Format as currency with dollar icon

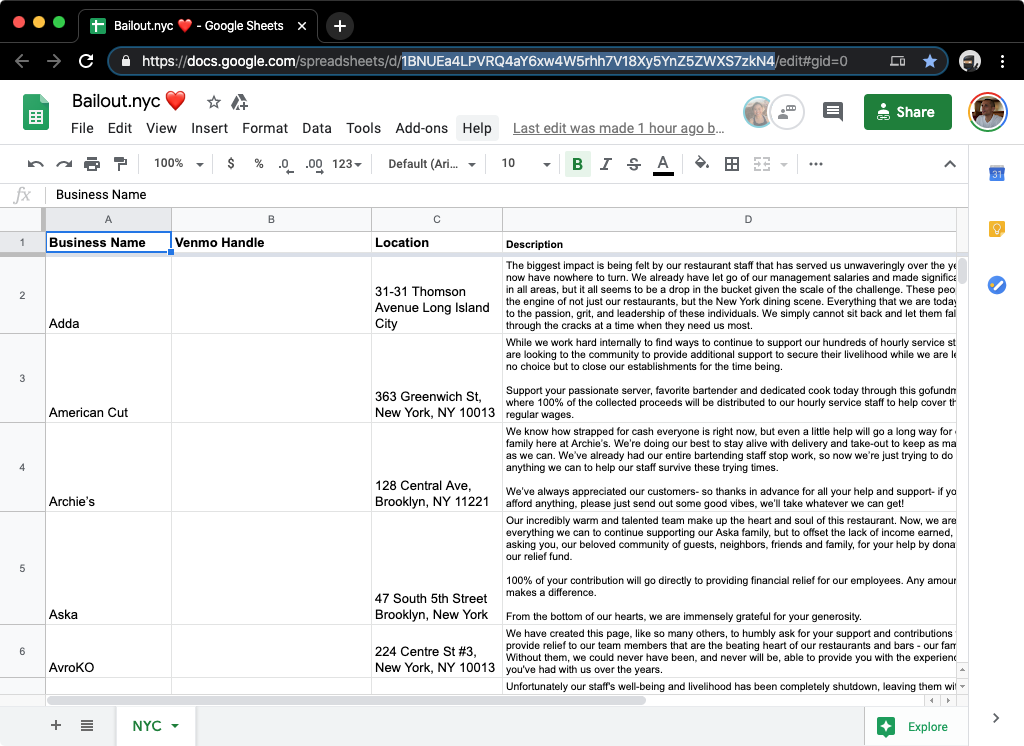click(x=231, y=163)
